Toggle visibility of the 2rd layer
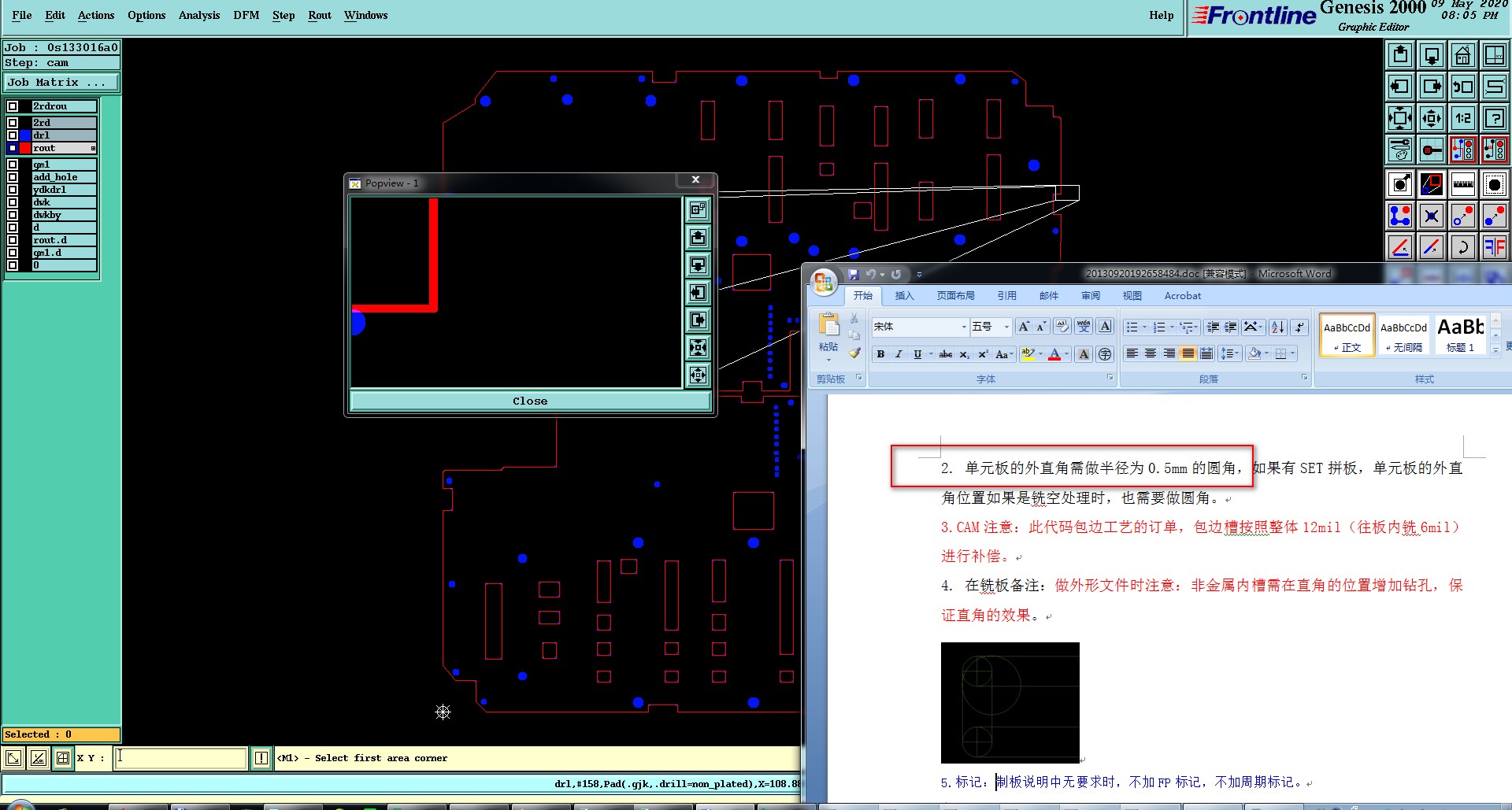This screenshot has width=1512, height=810. coord(13,123)
